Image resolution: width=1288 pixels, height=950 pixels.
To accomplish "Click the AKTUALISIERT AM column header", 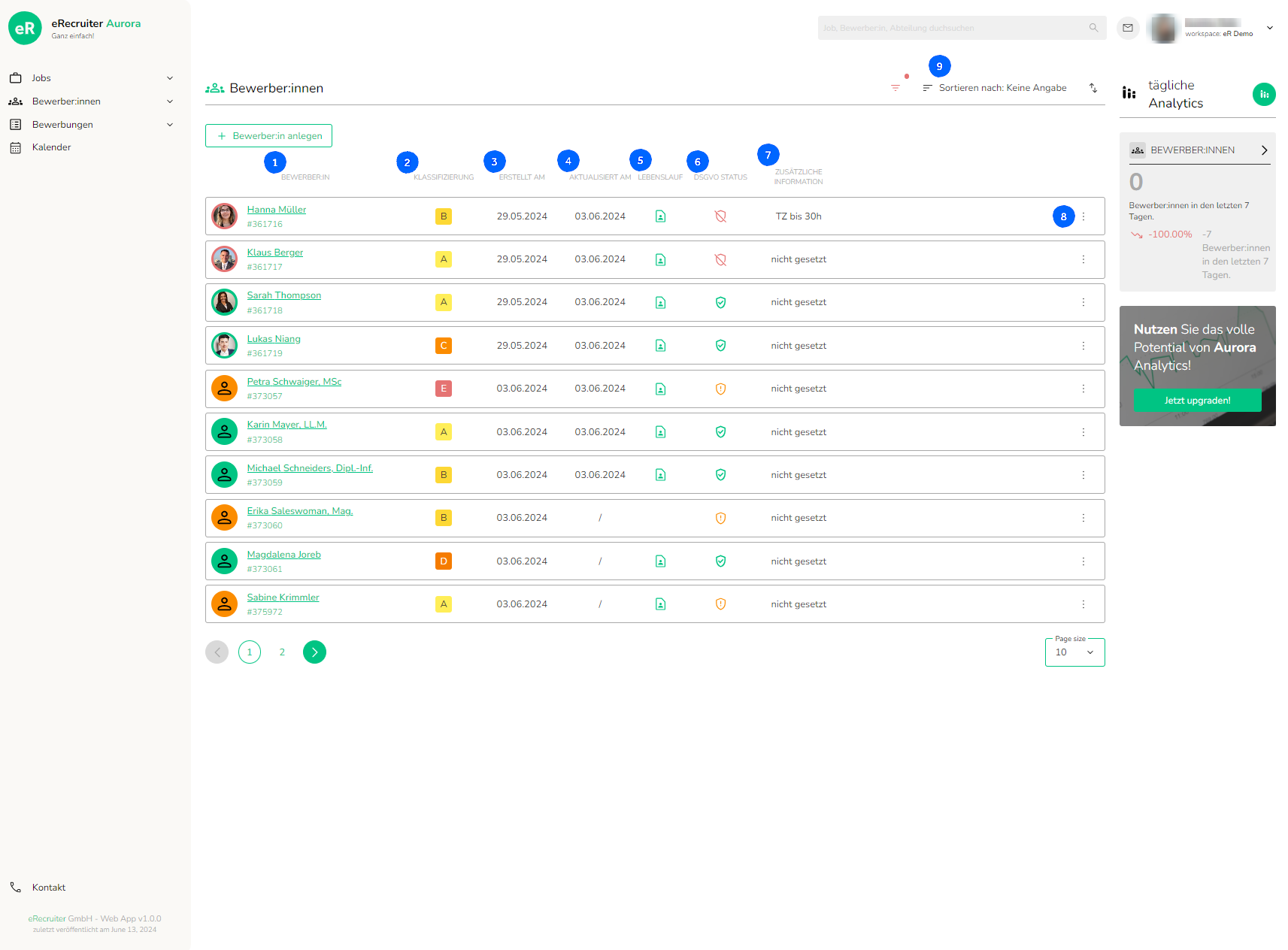I will pyautogui.click(x=600, y=177).
